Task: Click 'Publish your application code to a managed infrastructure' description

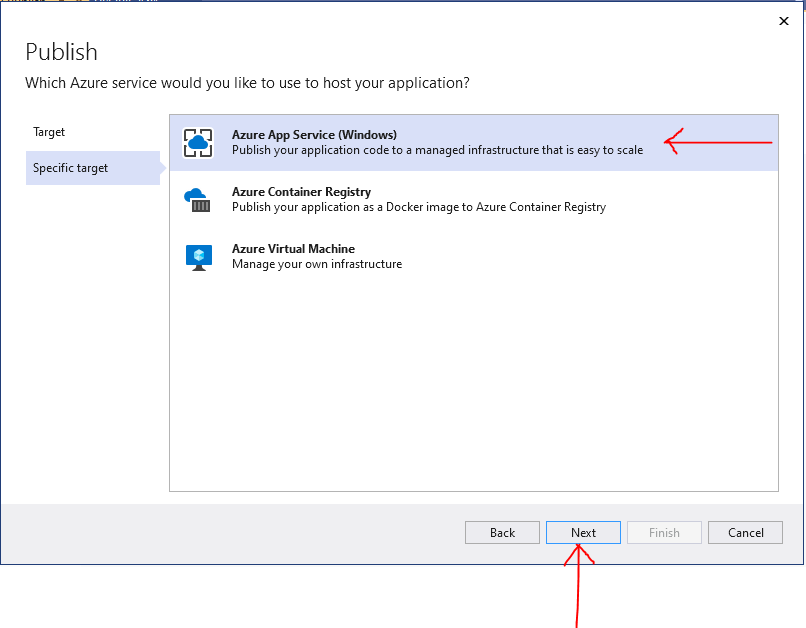Action: tap(437, 150)
